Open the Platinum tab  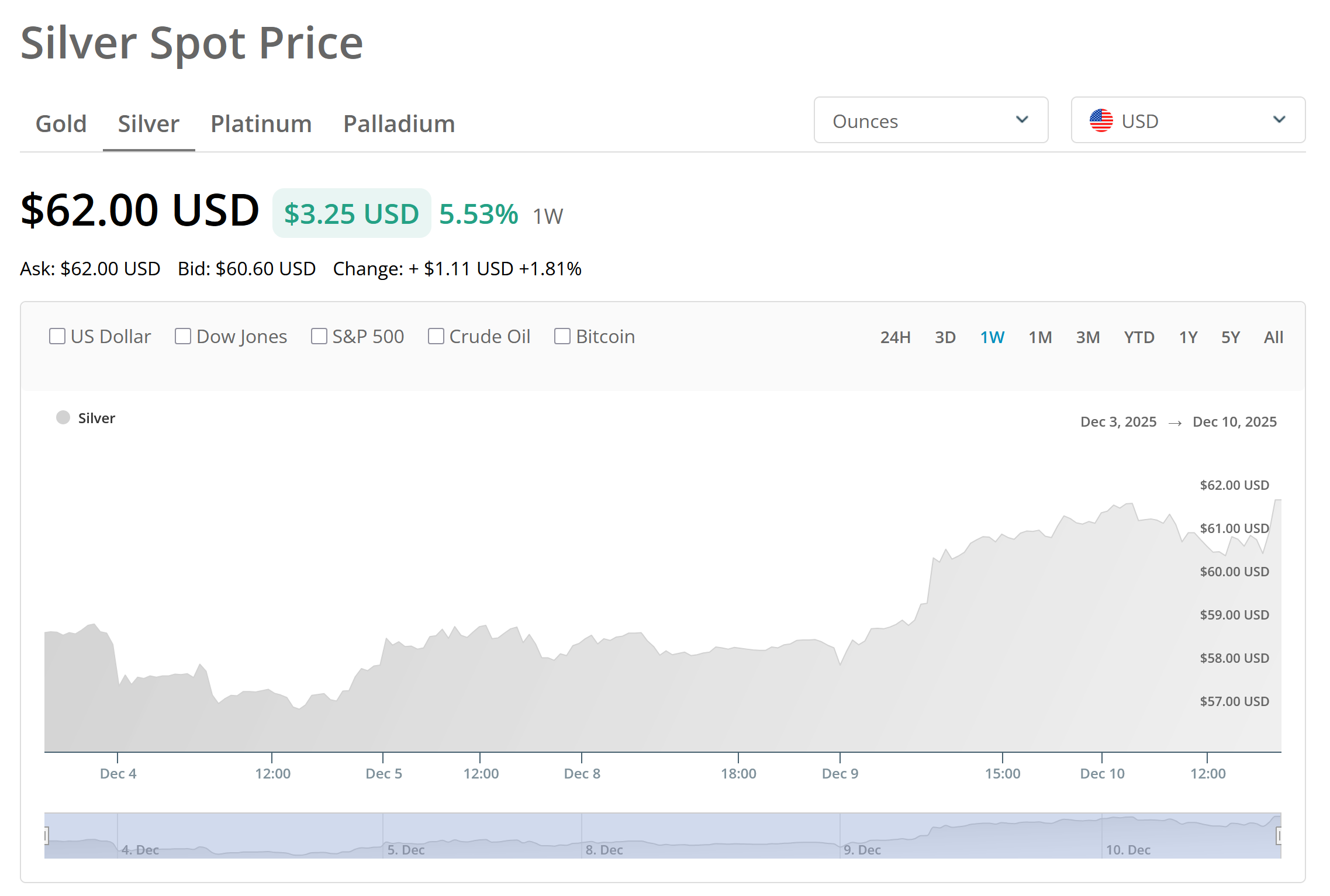coord(261,124)
